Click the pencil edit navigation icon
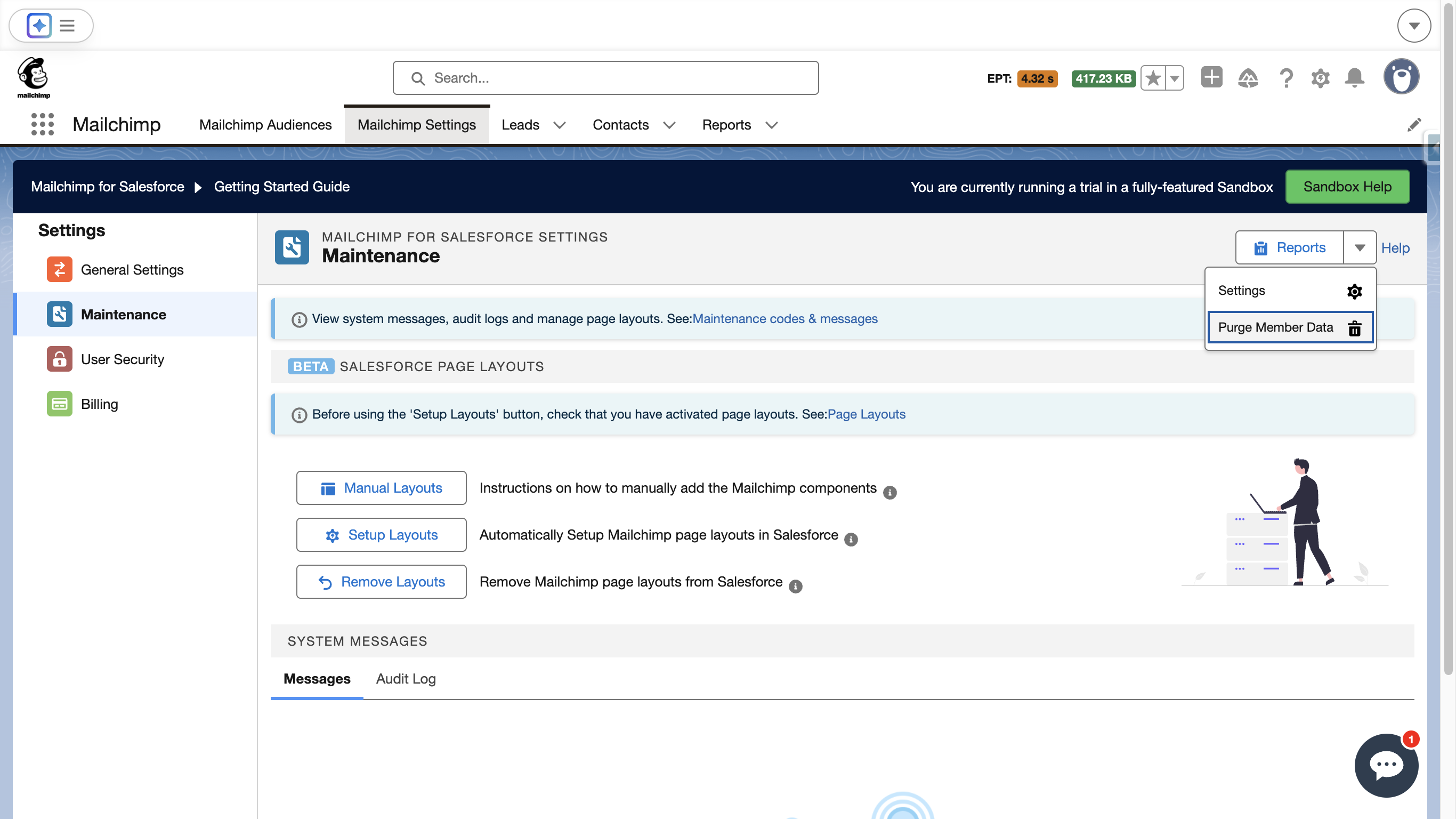Screen dimensions: 1456x819 coord(1414,124)
